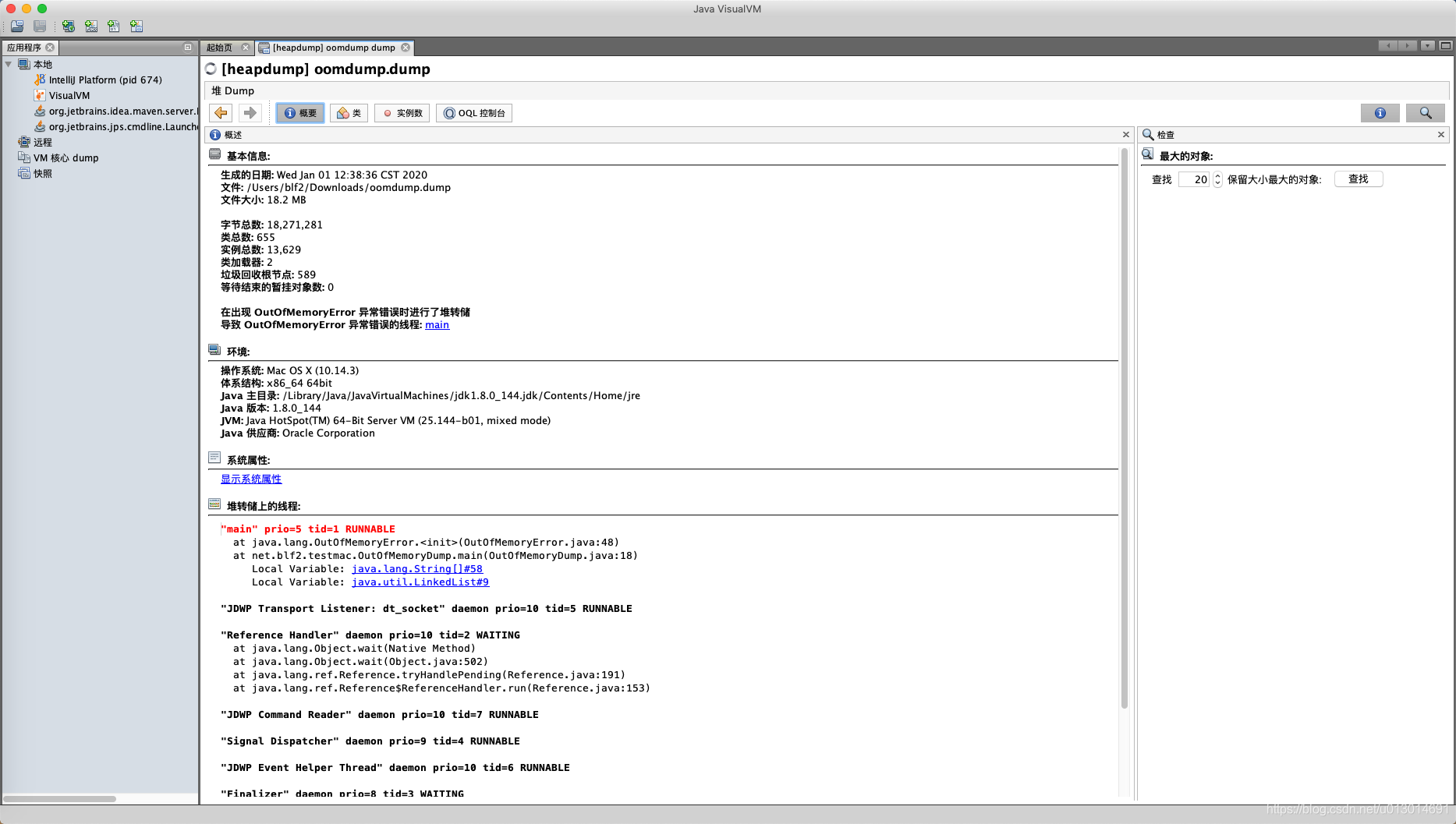Select the 概要 summary view button
The width and height of the screenshot is (1456, 824).
click(300, 113)
